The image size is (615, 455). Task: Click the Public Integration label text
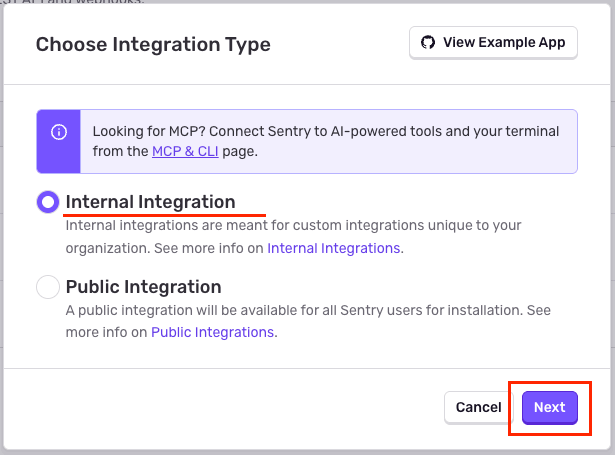[x=144, y=287]
